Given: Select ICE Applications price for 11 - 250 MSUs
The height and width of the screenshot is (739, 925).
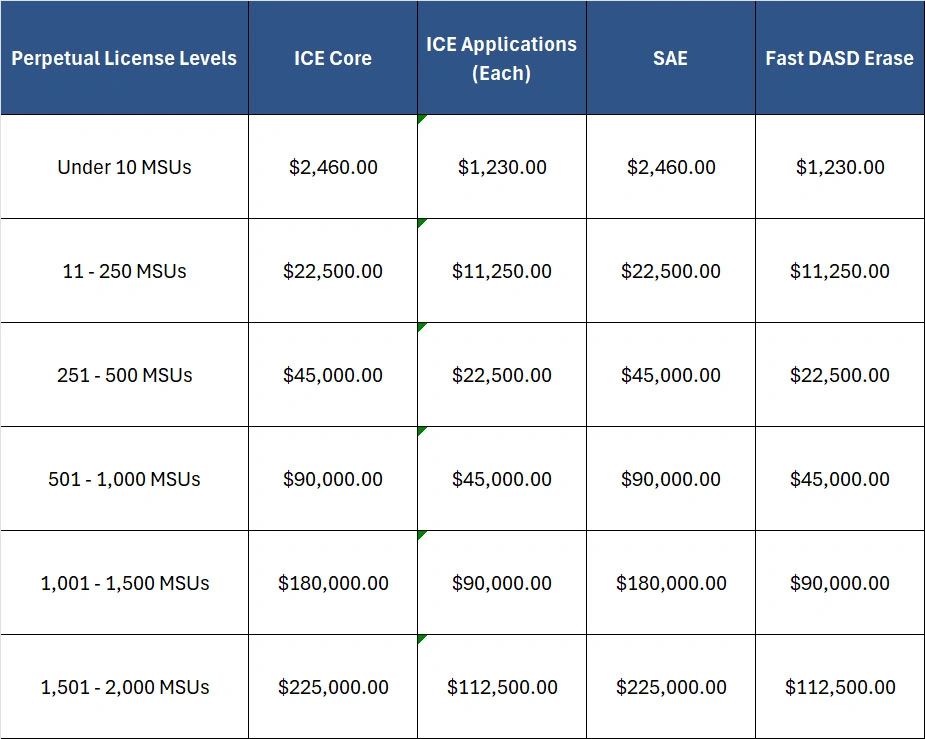Looking at the screenshot, I should 501,271.
